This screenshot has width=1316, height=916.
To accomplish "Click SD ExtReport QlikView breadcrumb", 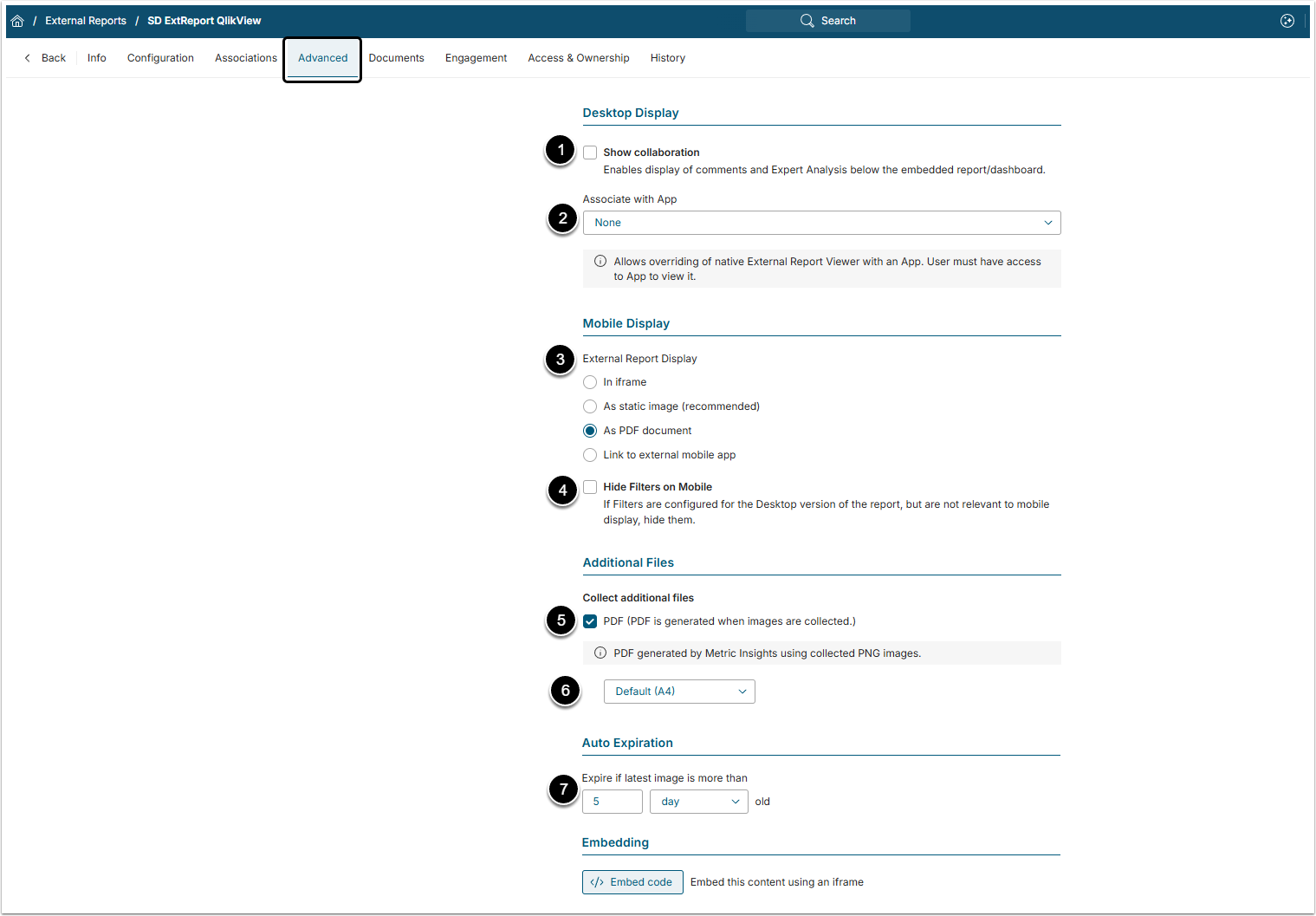I will pyautogui.click(x=204, y=21).
